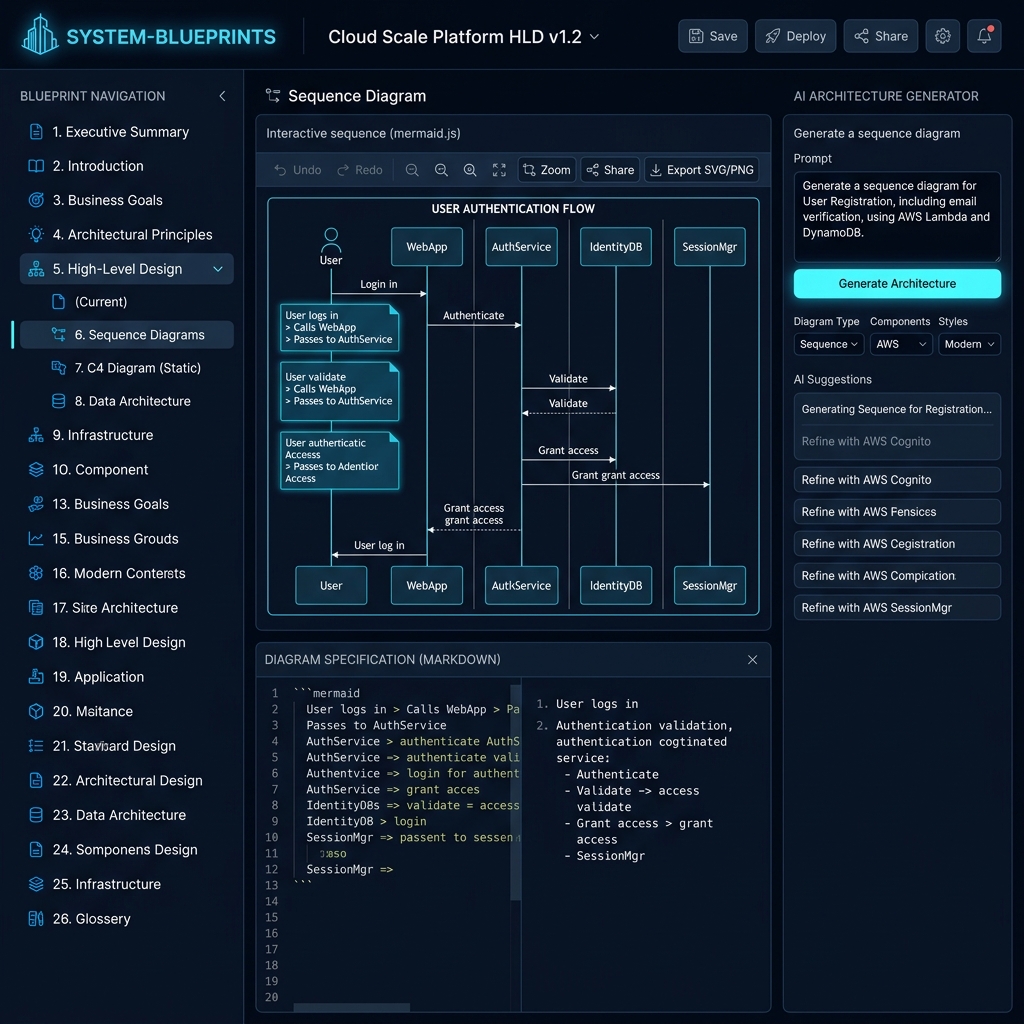Viewport: 1024px width, 1024px height.
Task: Click the 26. Glossery book icon
Action: [x=37, y=919]
